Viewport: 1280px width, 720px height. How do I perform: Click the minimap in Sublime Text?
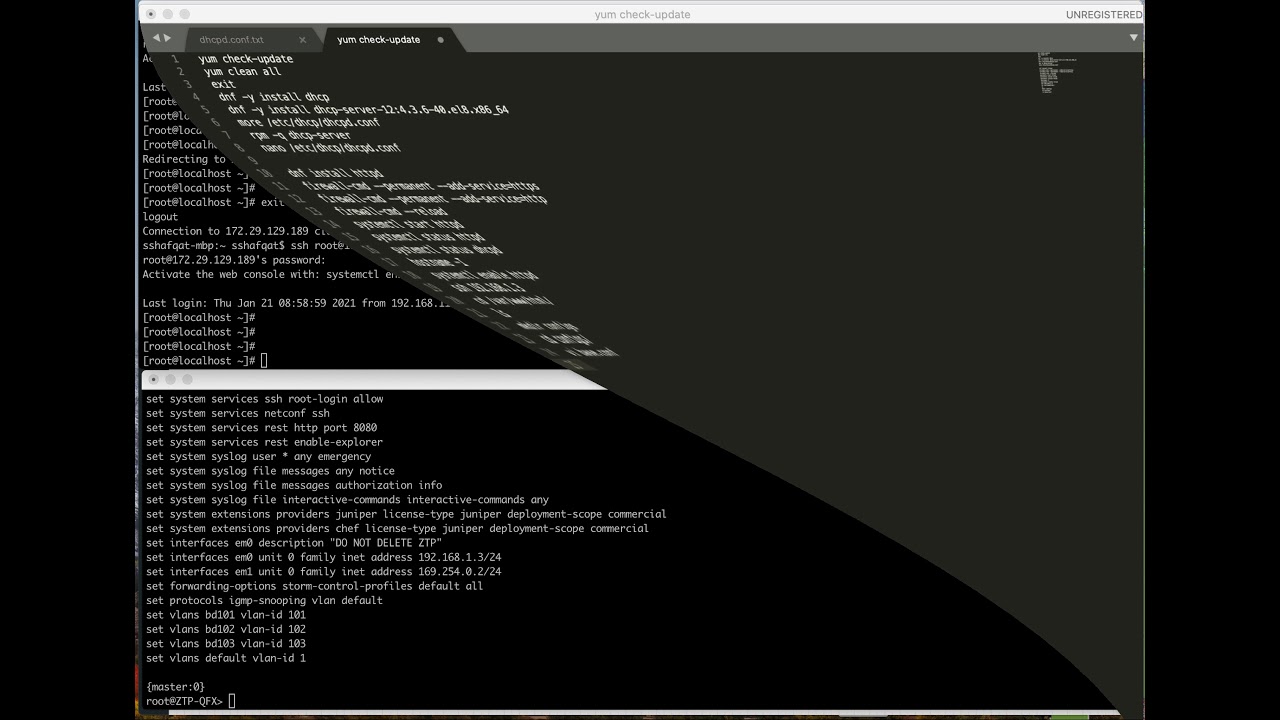(x=1056, y=72)
